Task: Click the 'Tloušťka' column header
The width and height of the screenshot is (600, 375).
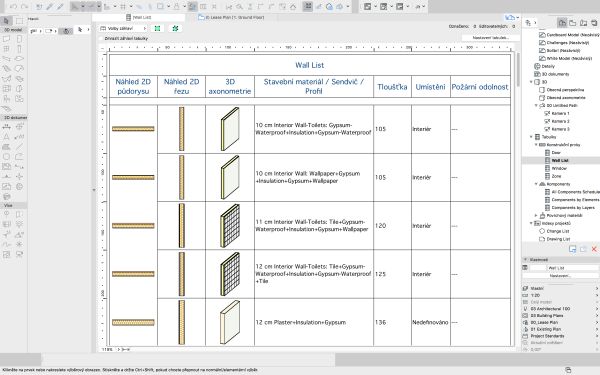Action: coord(392,87)
